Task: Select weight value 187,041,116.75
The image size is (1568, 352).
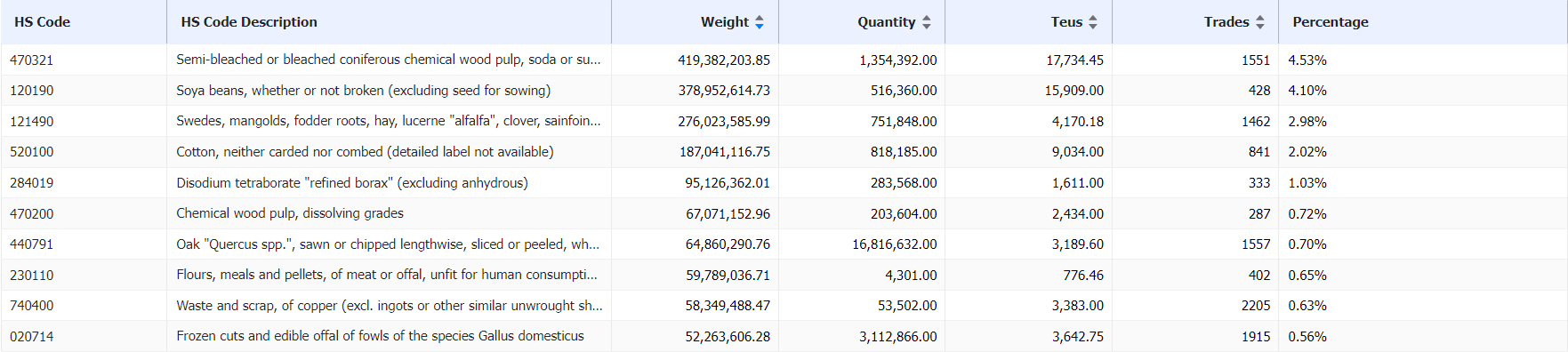Action: (x=725, y=152)
